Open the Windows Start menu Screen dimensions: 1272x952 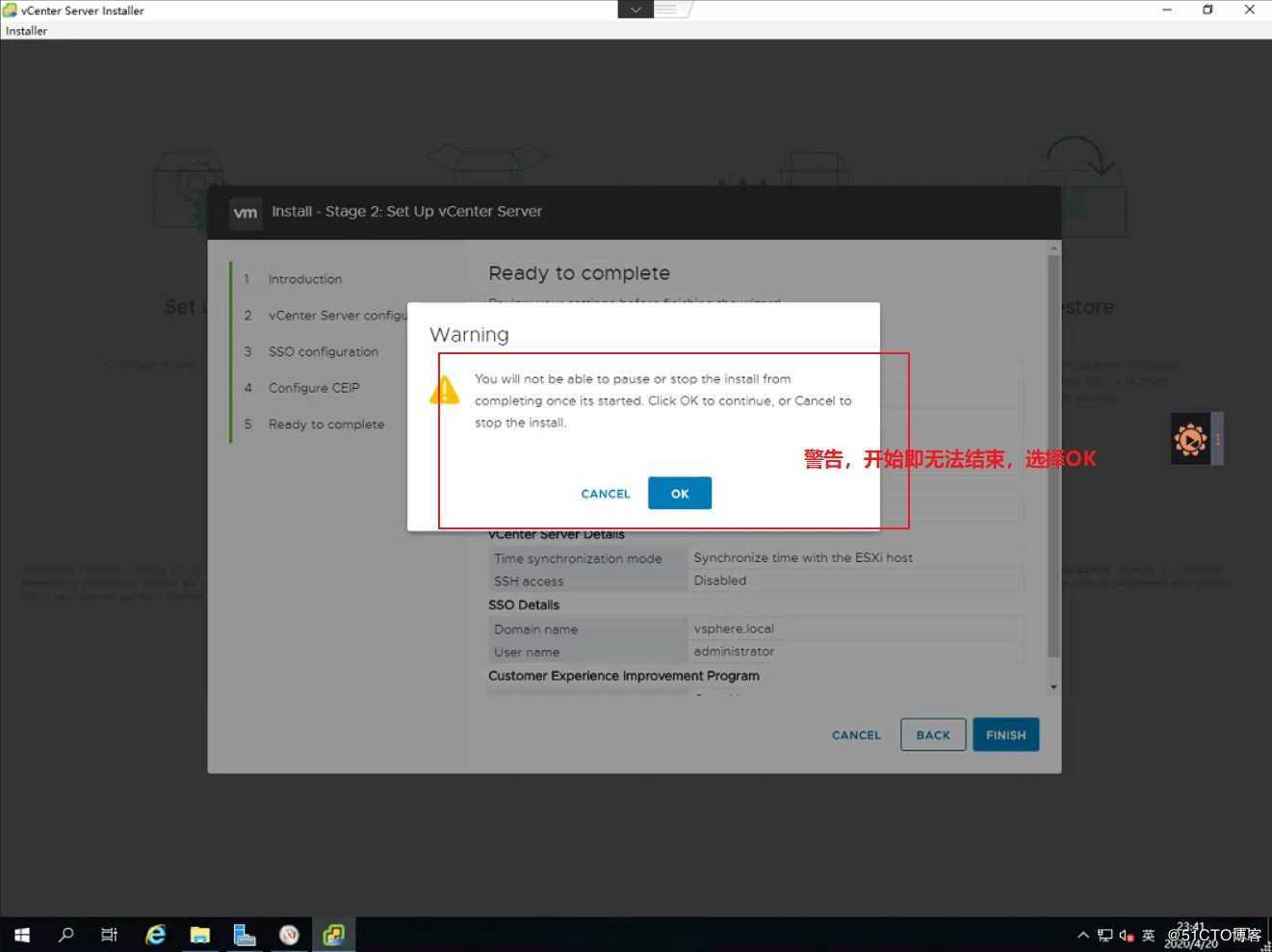coord(22,935)
